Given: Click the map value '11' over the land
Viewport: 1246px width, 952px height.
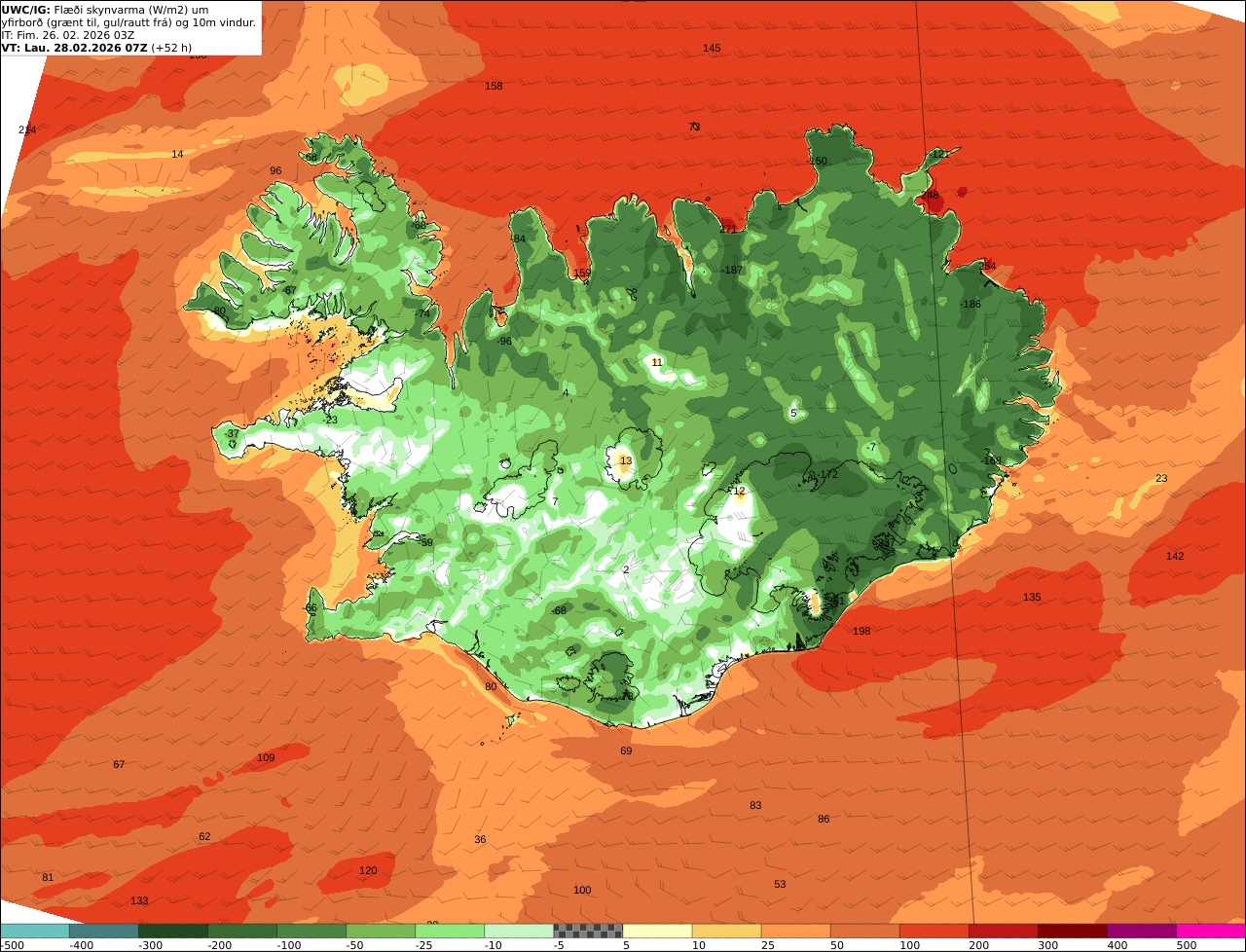Looking at the screenshot, I should [657, 362].
